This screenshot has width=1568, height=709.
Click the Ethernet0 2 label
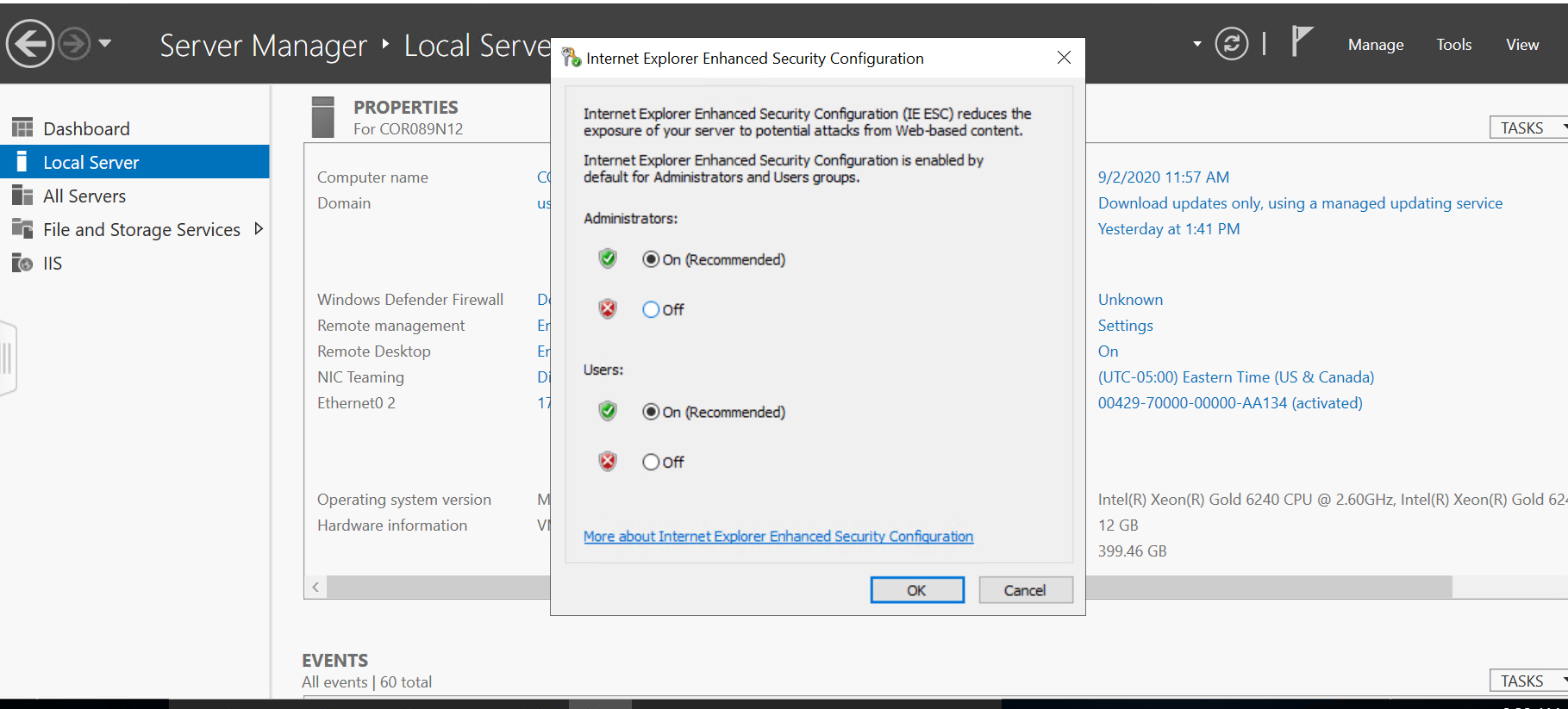pos(356,403)
